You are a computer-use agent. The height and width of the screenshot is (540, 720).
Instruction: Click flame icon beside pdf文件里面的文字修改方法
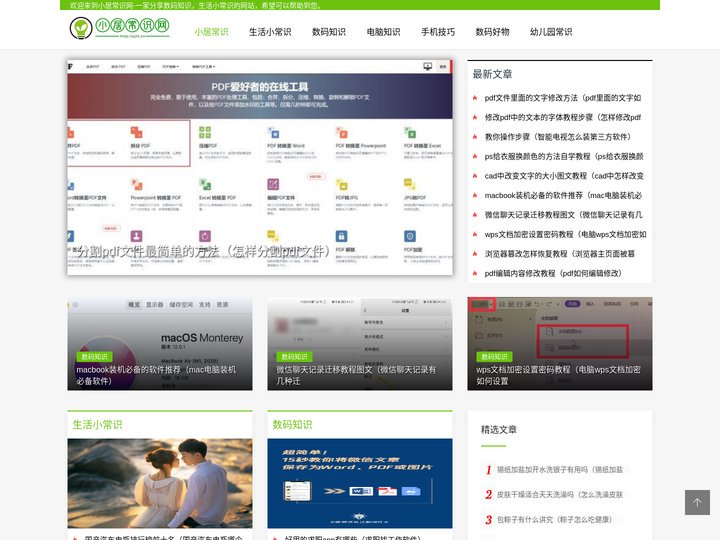(475, 98)
